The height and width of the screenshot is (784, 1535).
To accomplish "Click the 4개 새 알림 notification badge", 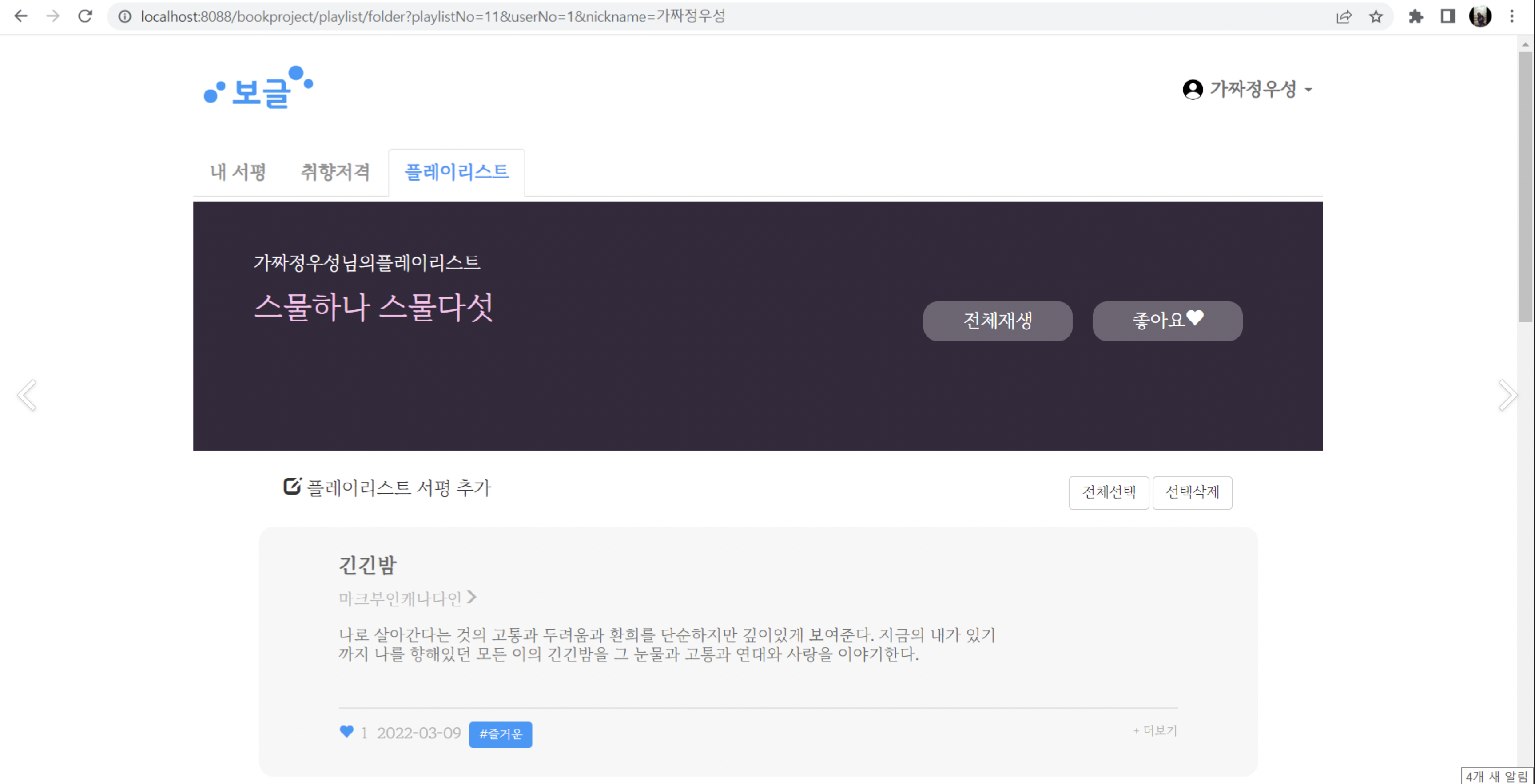I will [x=1497, y=776].
